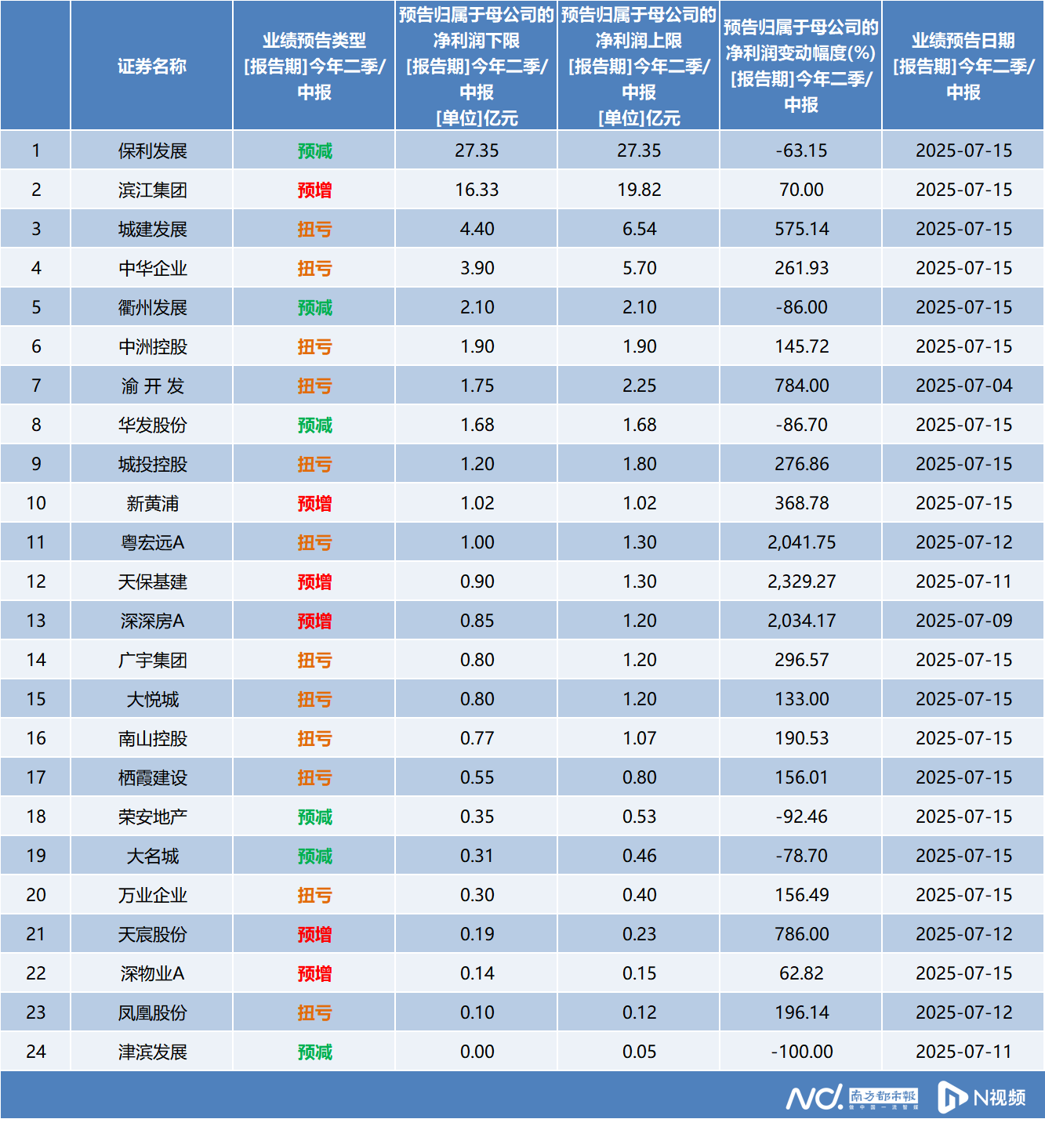Click the NC 南方都市报 logo
Screen dimensions: 1045x1148
click(851, 1097)
